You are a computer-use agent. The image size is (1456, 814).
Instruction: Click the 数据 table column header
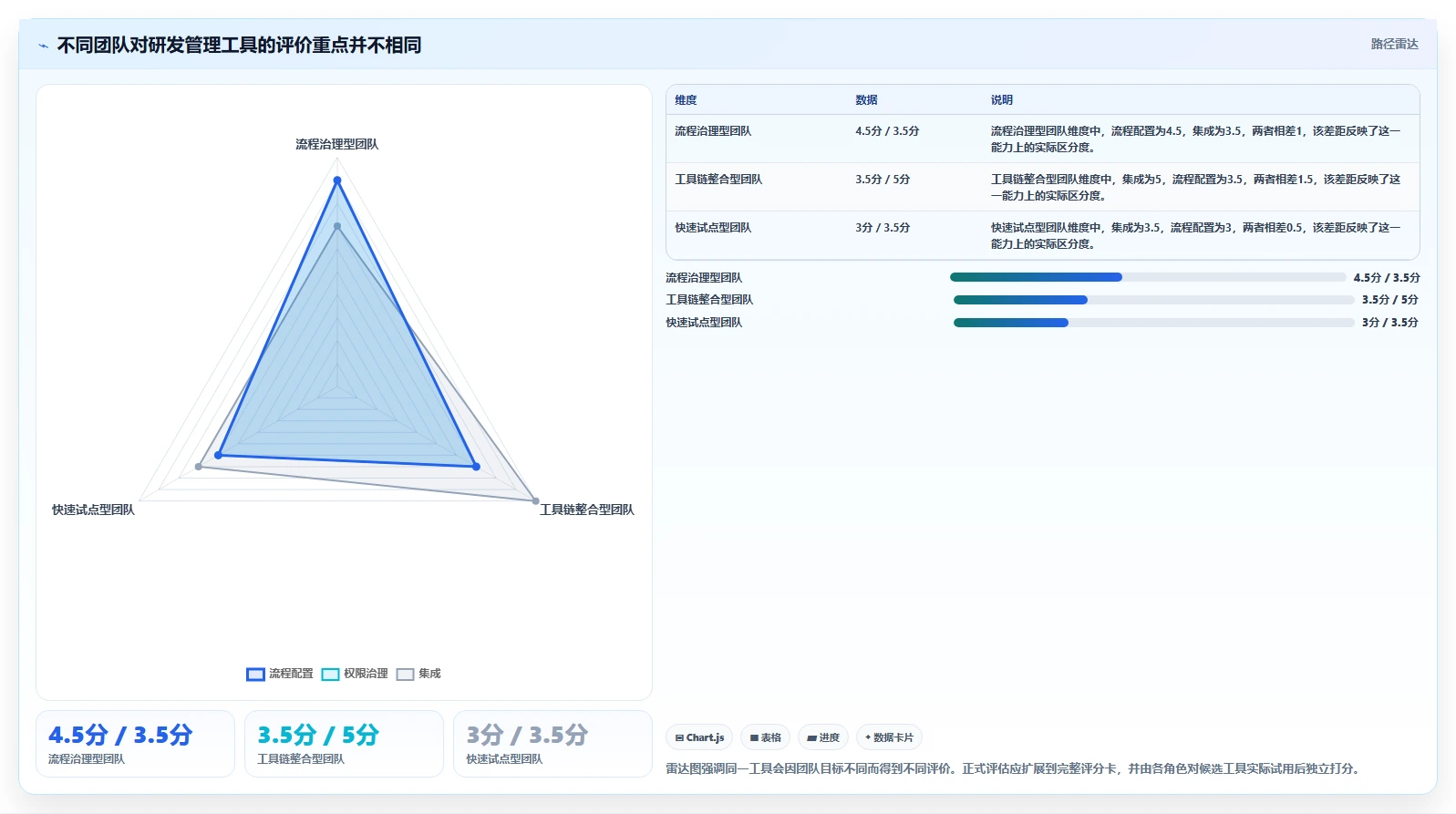[x=866, y=100]
